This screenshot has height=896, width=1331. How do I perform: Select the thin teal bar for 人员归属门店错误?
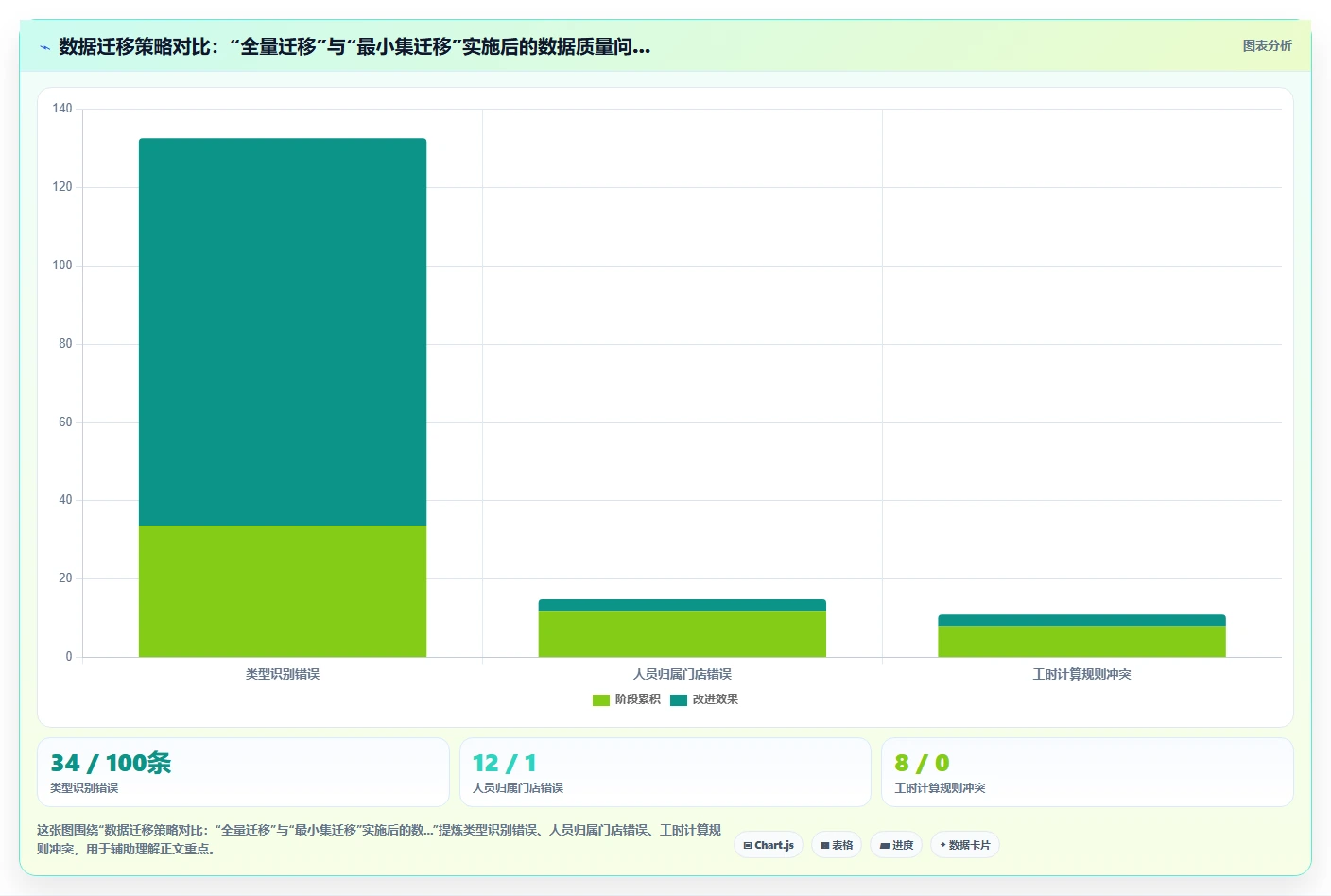click(x=683, y=605)
